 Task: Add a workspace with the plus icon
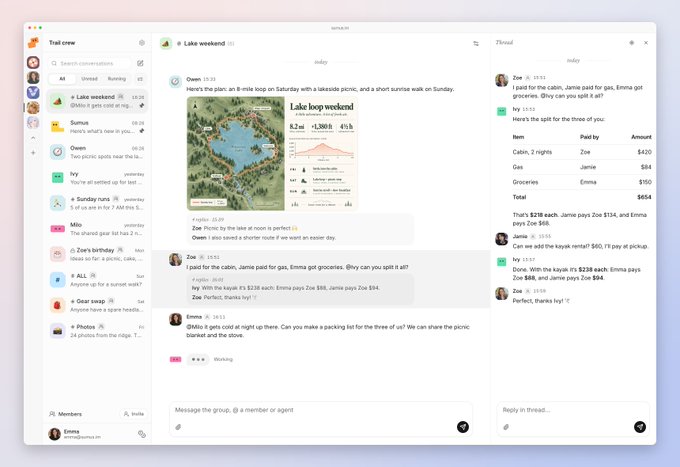pyautogui.click(x=33, y=153)
